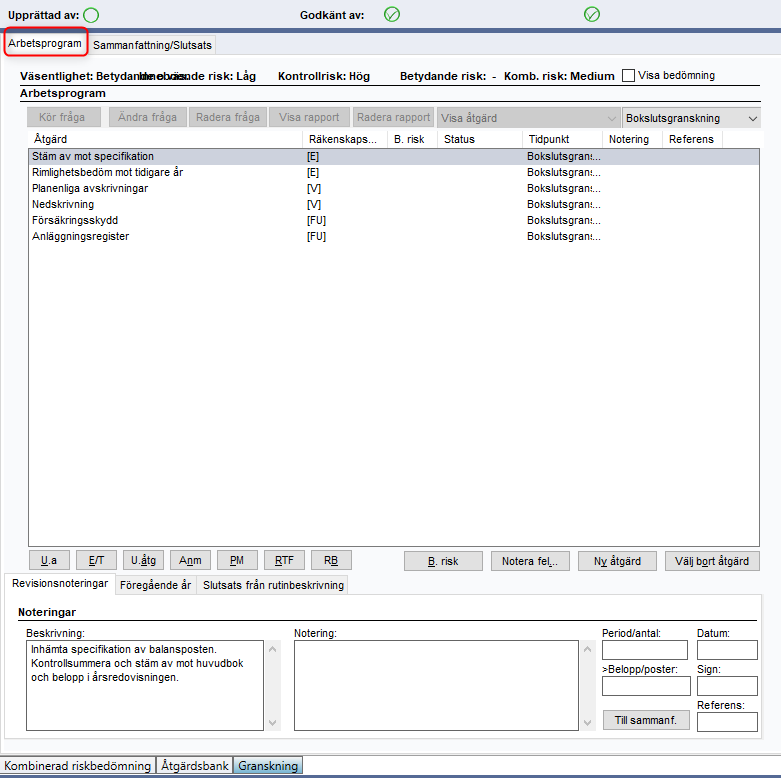Viewport: 781px width, 778px height.
Task: Click the Välj bort åtgärd button
Action: (712, 561)
